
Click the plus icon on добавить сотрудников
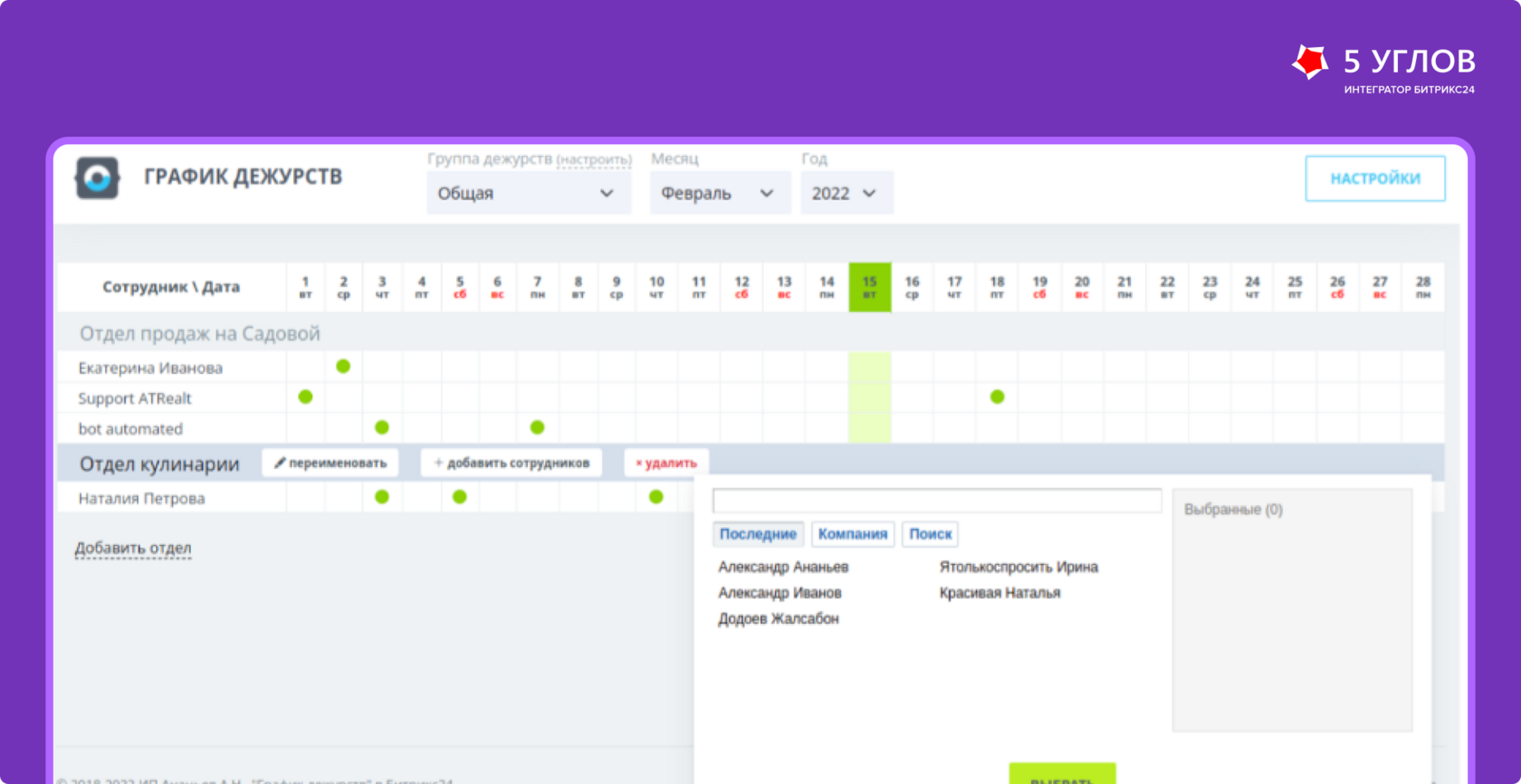(438, 463)
